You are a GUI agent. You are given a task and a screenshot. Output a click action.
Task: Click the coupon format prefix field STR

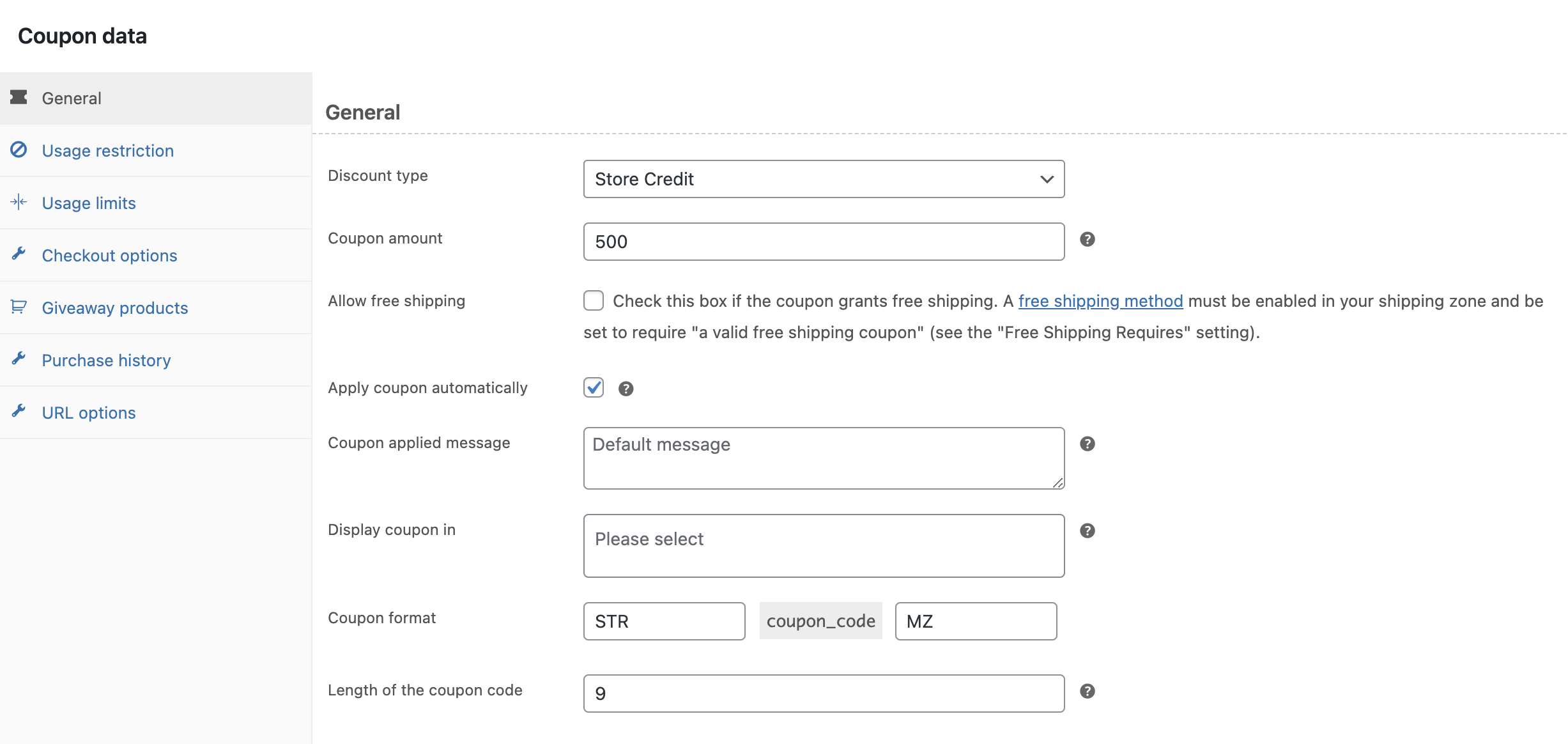click(664, 621)
